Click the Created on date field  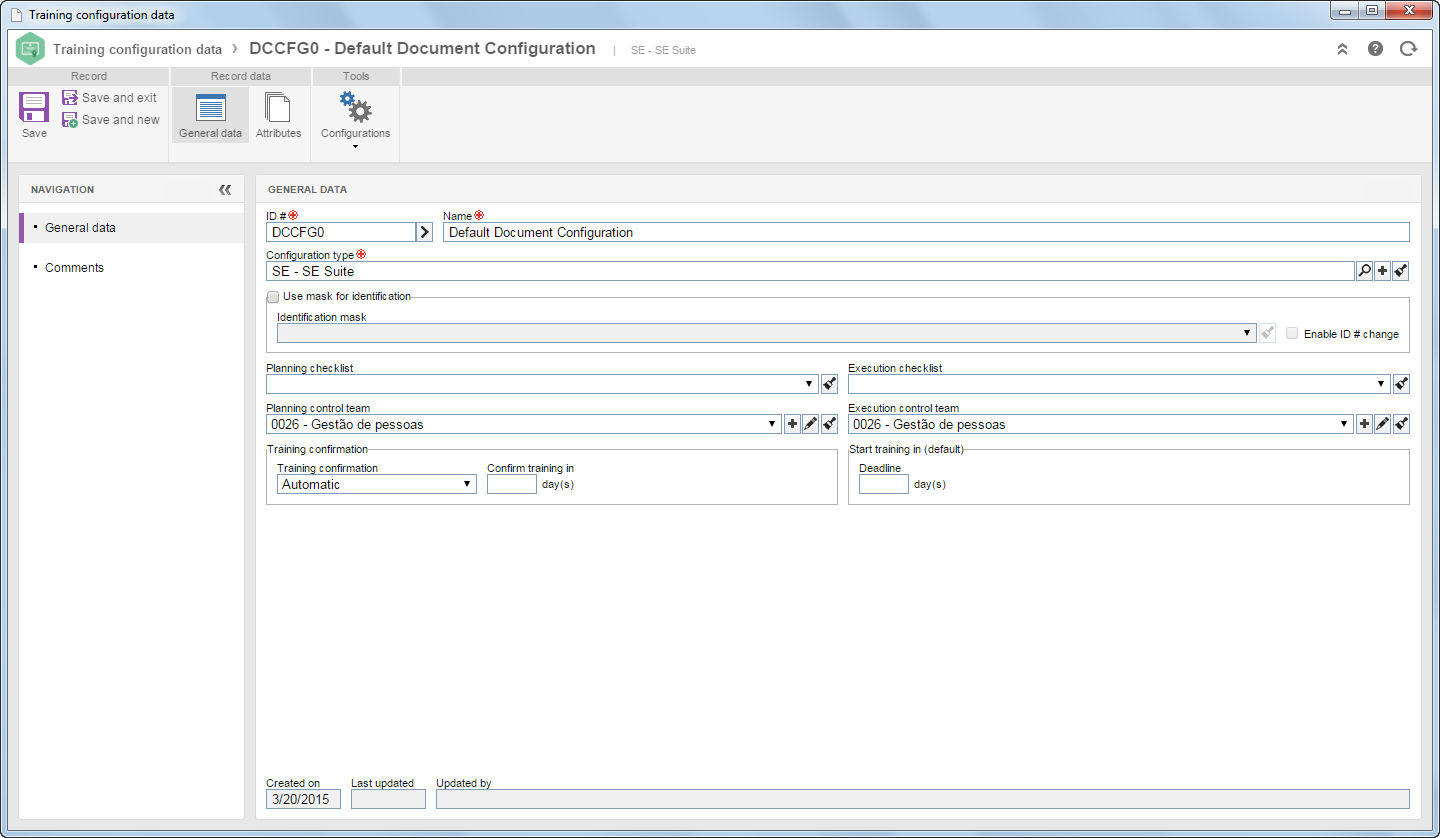pos(303,799)
